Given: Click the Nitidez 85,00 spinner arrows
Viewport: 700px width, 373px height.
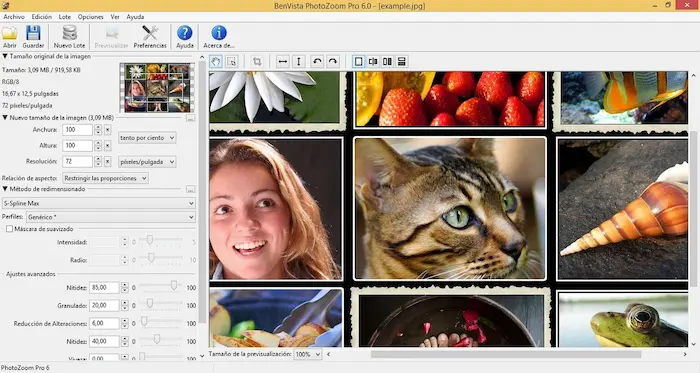Looking at the screenshot, I should 125,288.
